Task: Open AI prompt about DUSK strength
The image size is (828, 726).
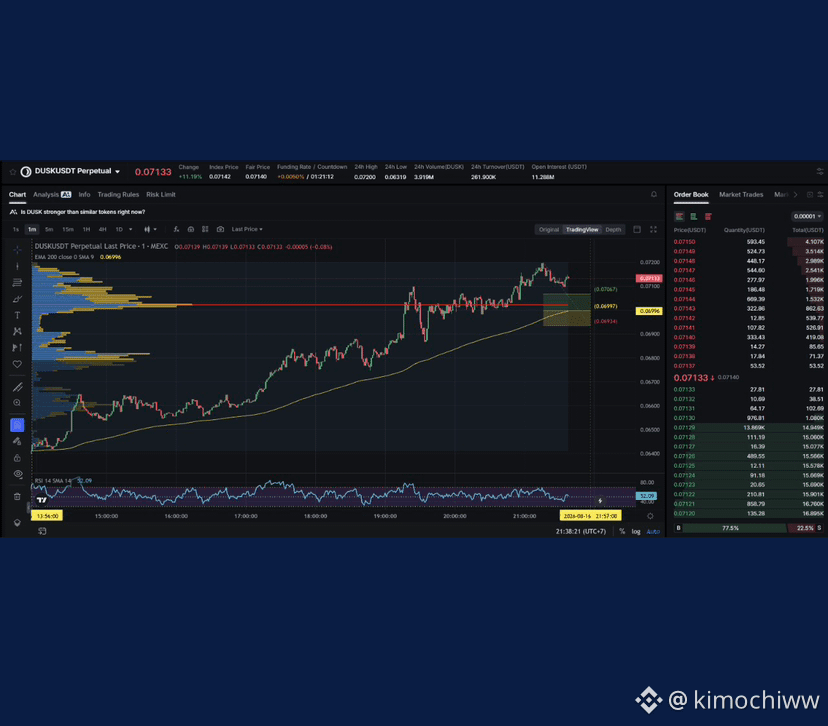Action: point(78,212)
